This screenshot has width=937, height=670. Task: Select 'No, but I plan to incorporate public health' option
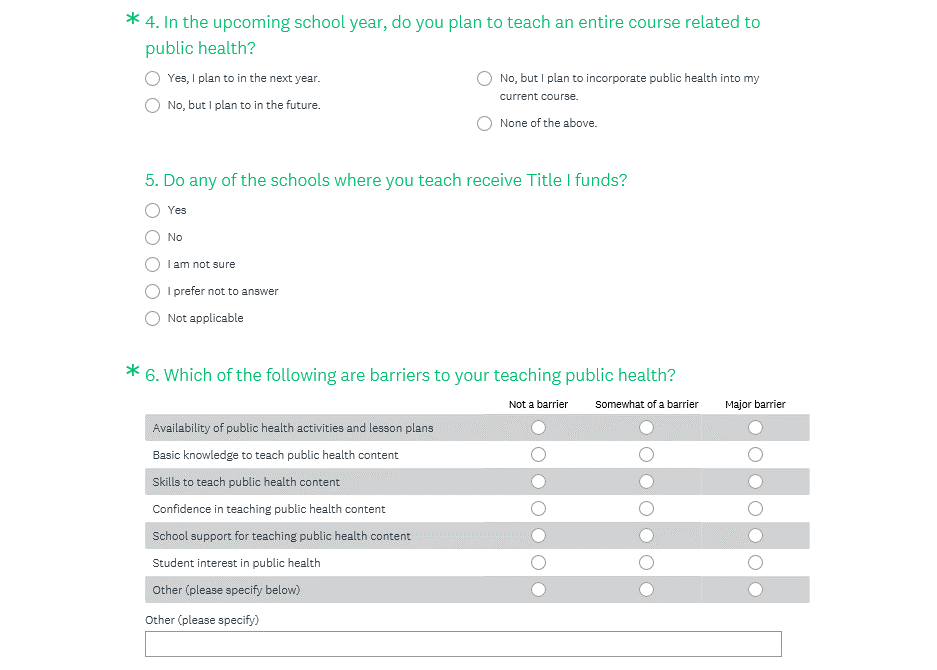coord(484,78)
